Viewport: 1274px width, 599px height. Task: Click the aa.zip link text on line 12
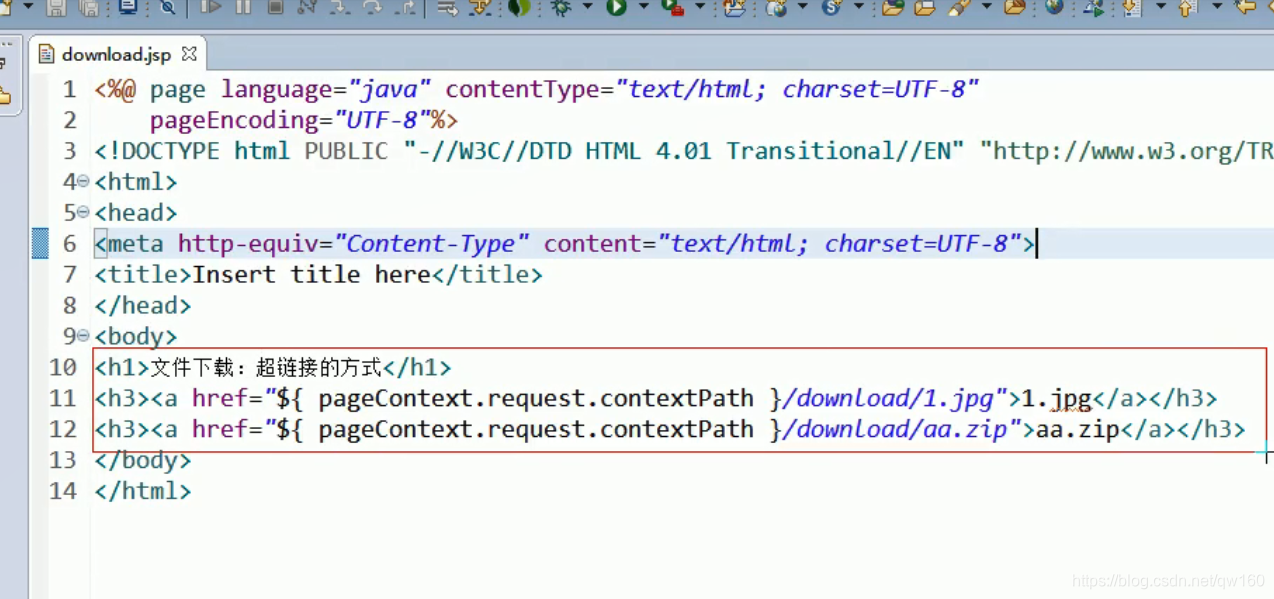point(1078,429)
